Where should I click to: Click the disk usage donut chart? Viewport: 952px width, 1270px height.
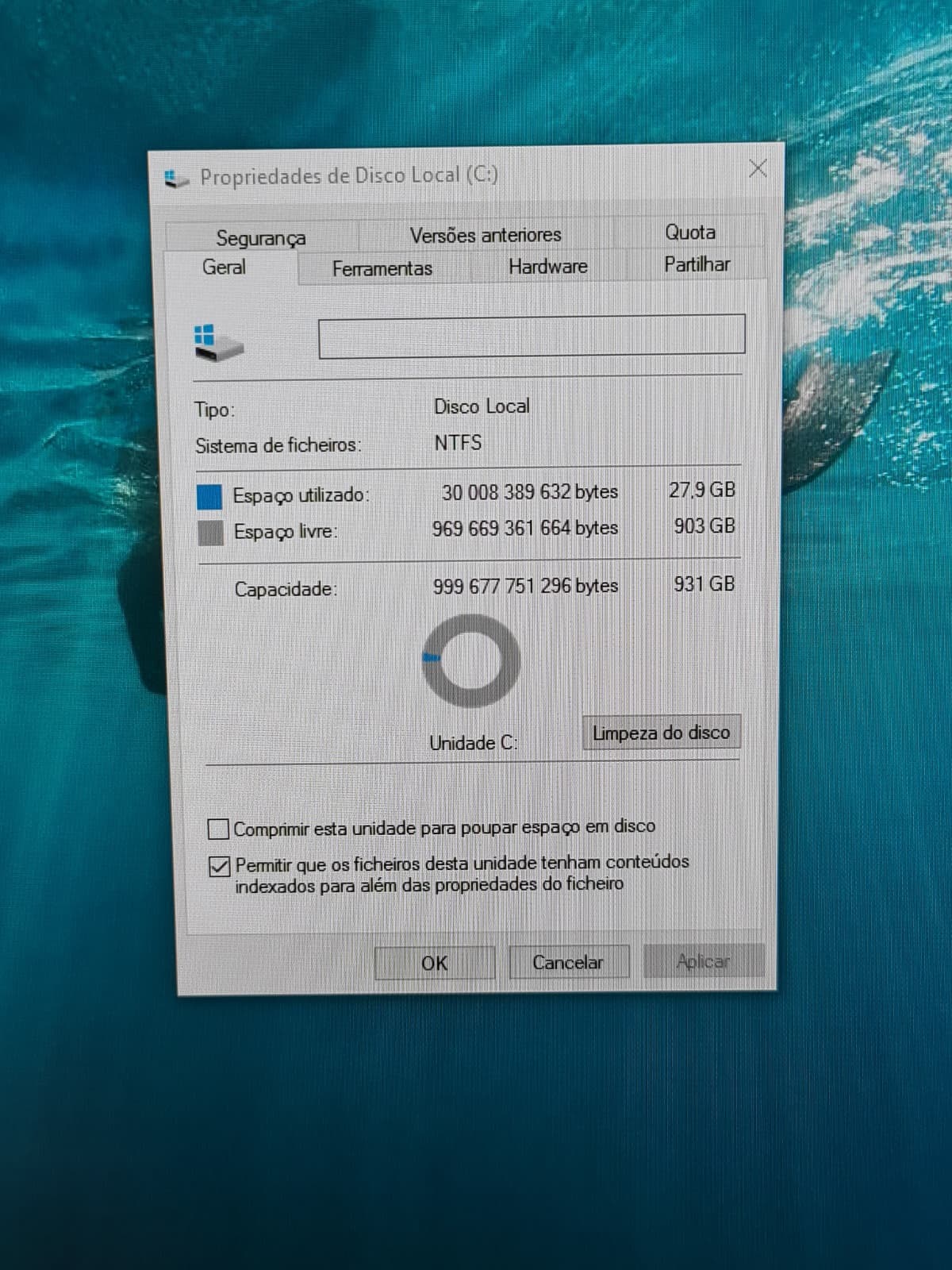click(x=470, y=660)
